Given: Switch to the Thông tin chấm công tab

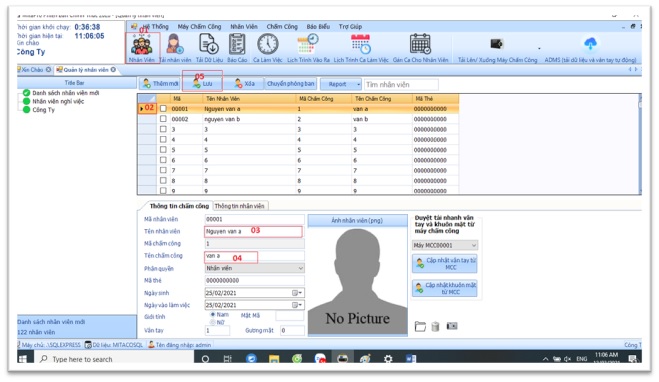Looking at the screenshot, I should tap(179, 206).
